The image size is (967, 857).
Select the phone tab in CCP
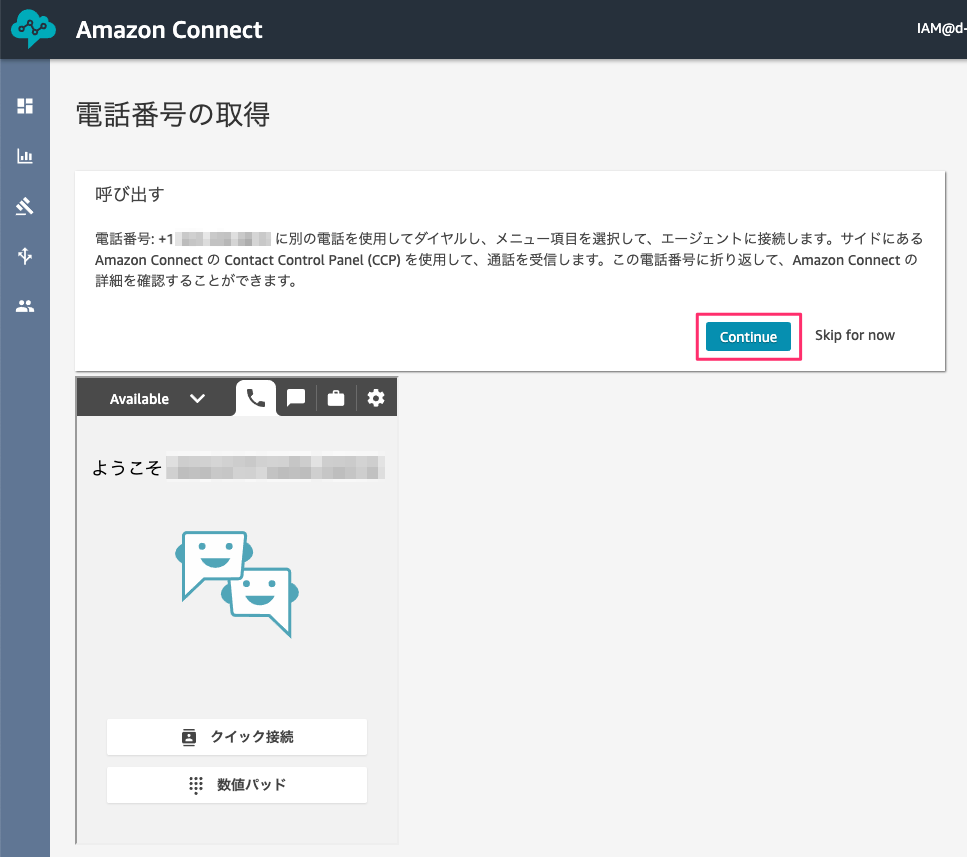[256, 398]
